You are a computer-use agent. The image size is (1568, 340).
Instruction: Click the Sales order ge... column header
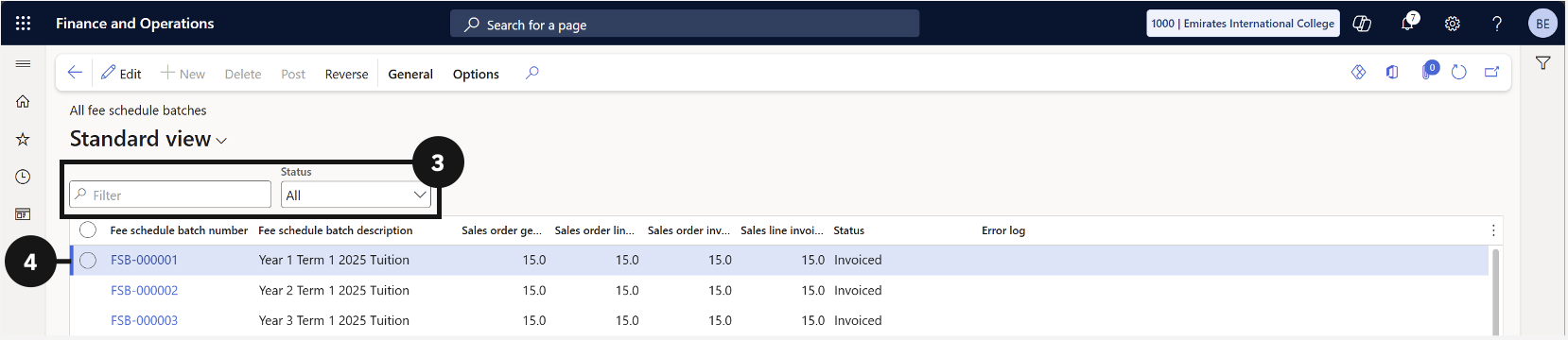[x=501, y=230]
